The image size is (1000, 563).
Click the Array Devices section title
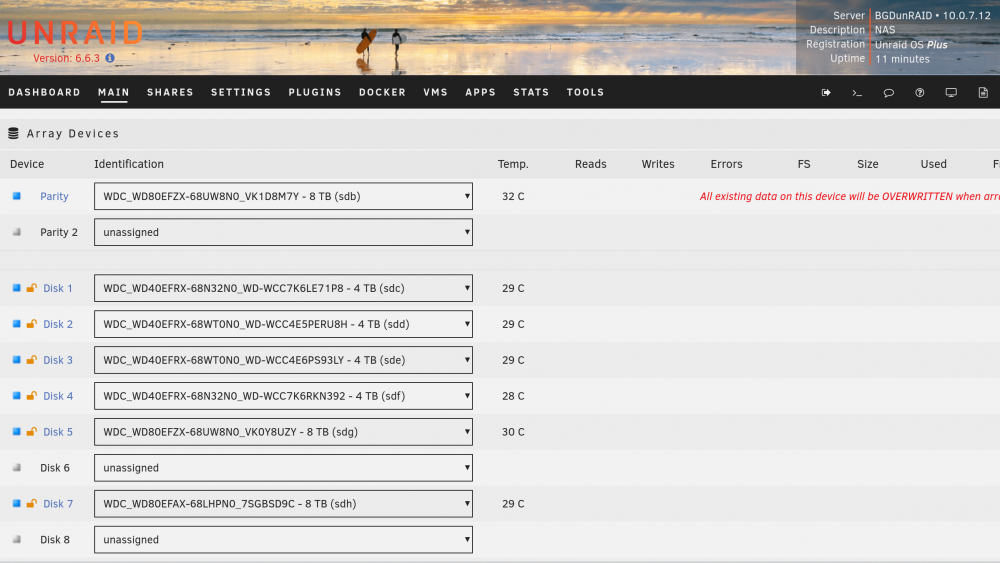click(73, 133)
